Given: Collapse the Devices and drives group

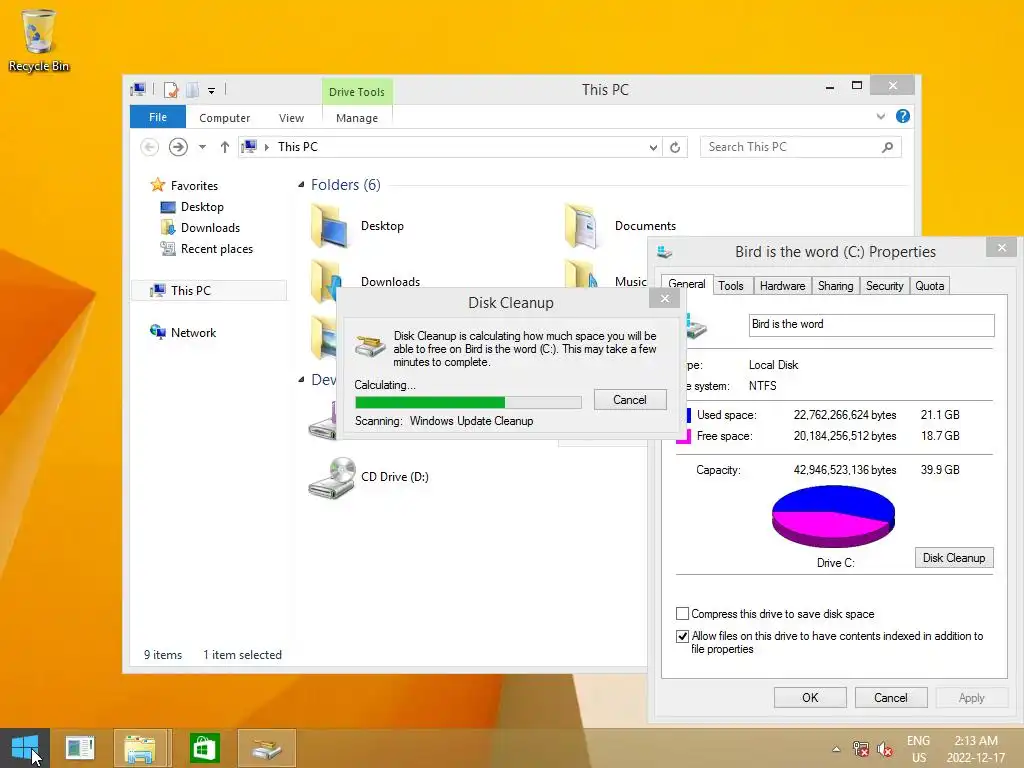Looking at the screenshot, I should tap(301, 379).
